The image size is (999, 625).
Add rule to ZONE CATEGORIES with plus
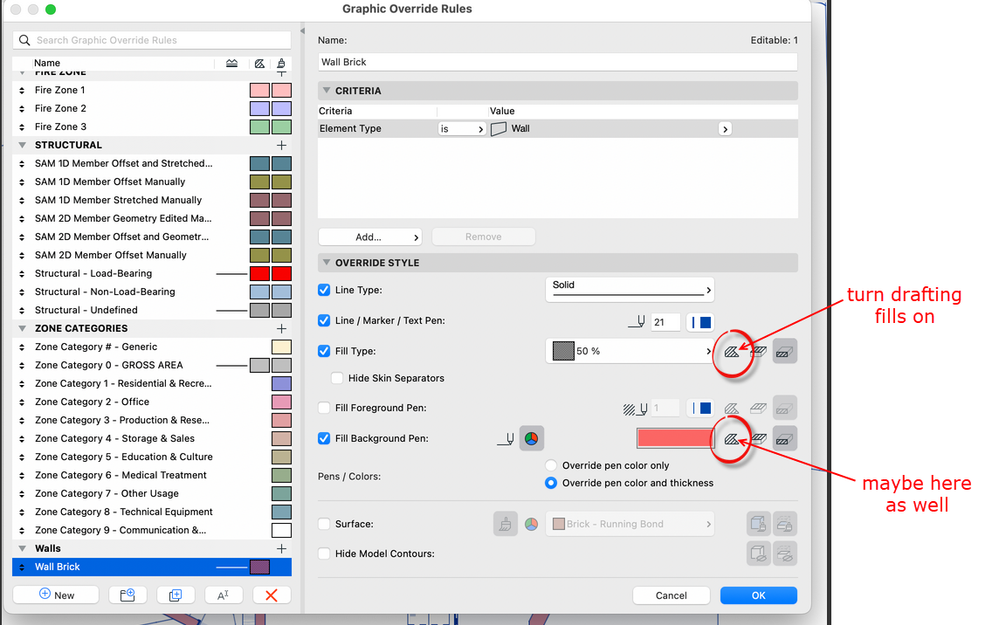pos(281,329)
